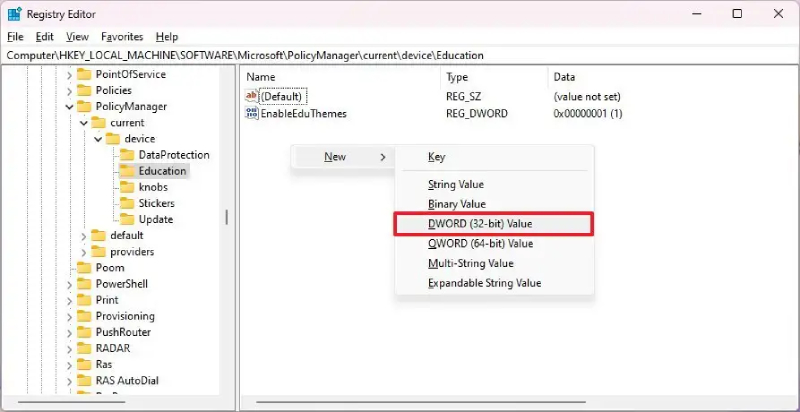The height and width of the screenshot is (412, 800).
Task: Click the Registry Editor app icon in title bar
Action: 14,14
